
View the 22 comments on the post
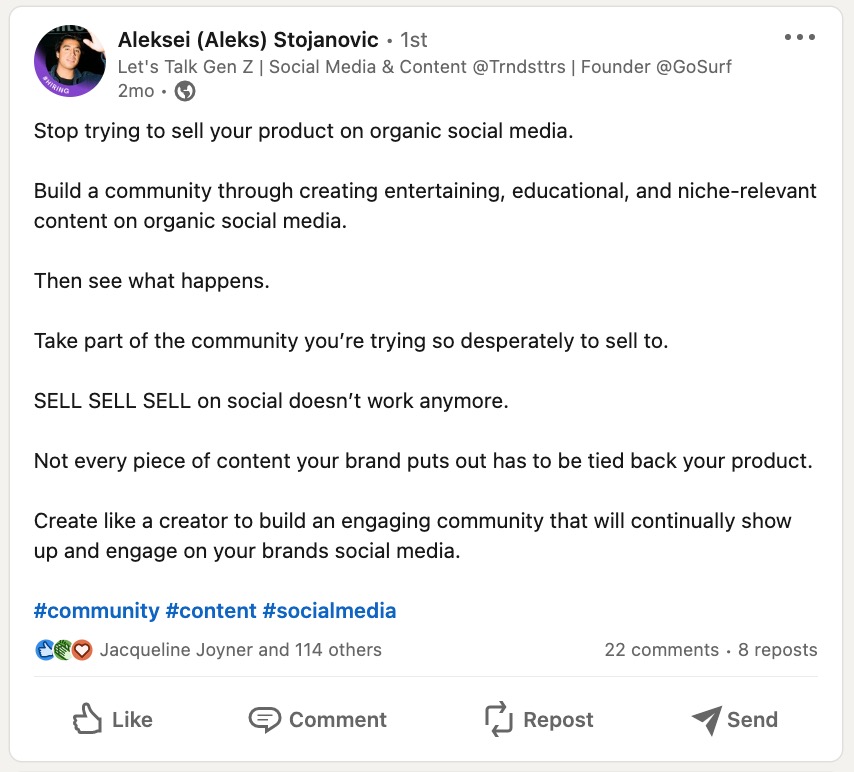tap(664, 649)
